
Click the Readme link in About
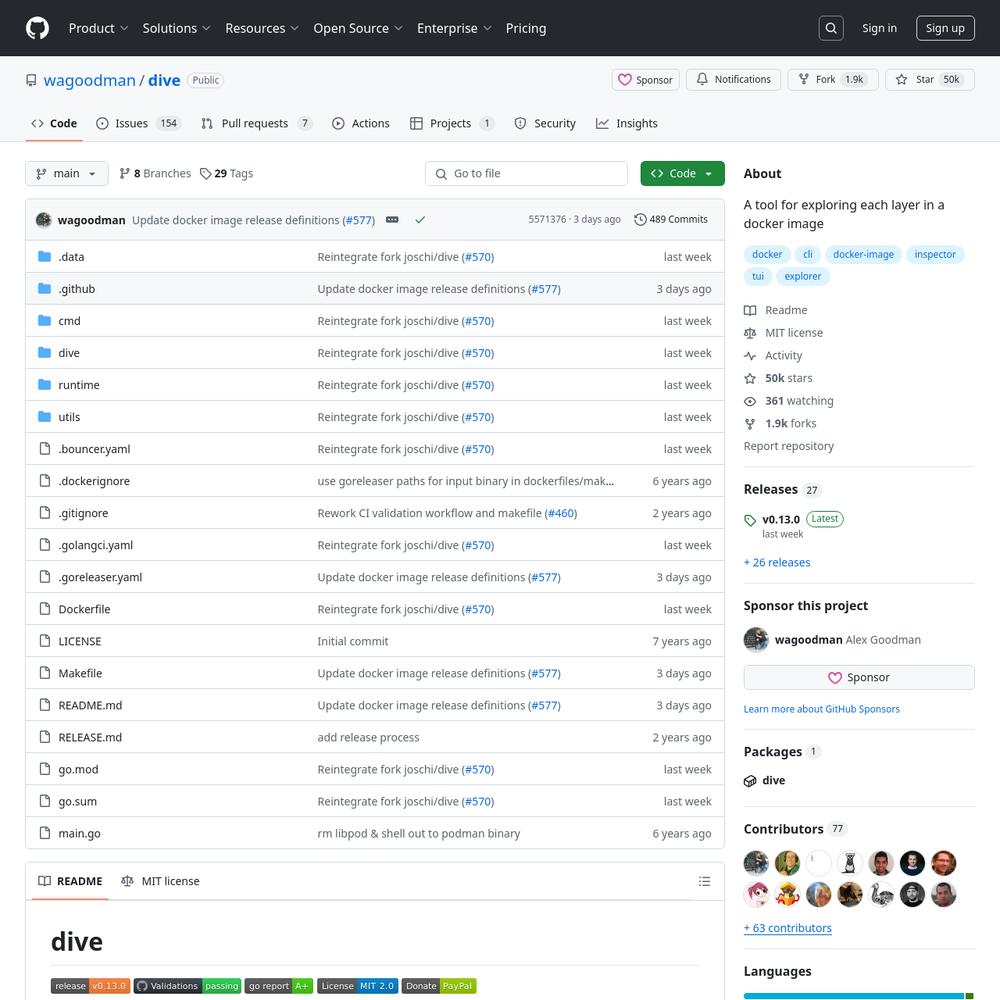tap(786, 310)
